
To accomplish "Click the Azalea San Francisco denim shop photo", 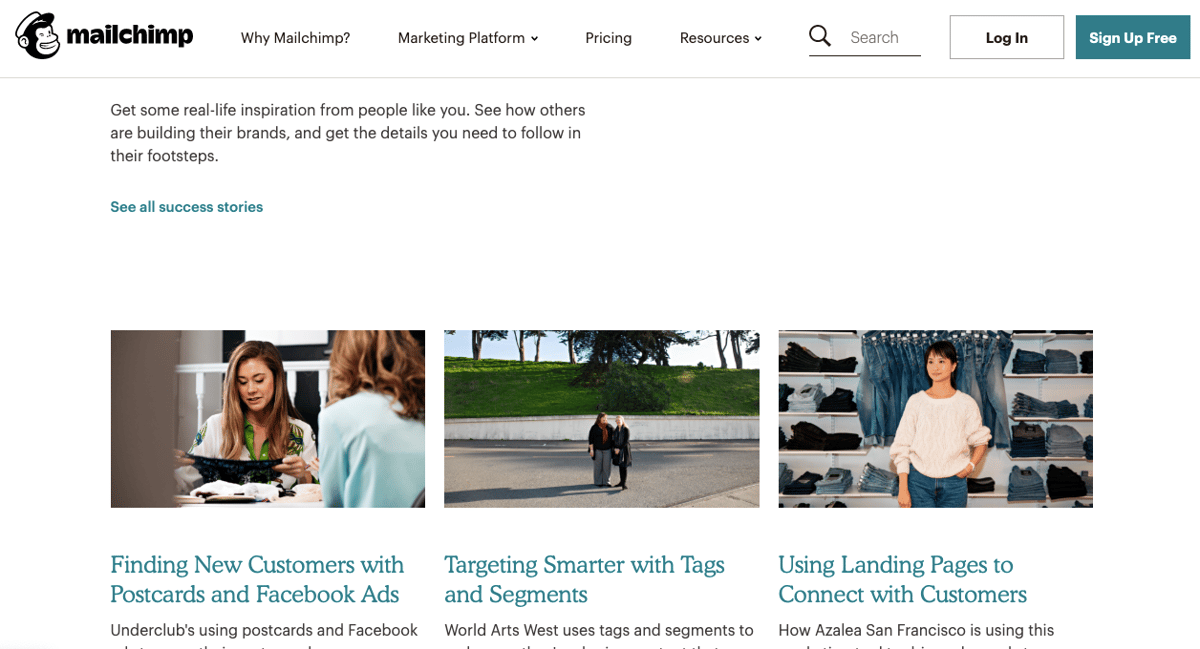I will [x=935, y=418].
